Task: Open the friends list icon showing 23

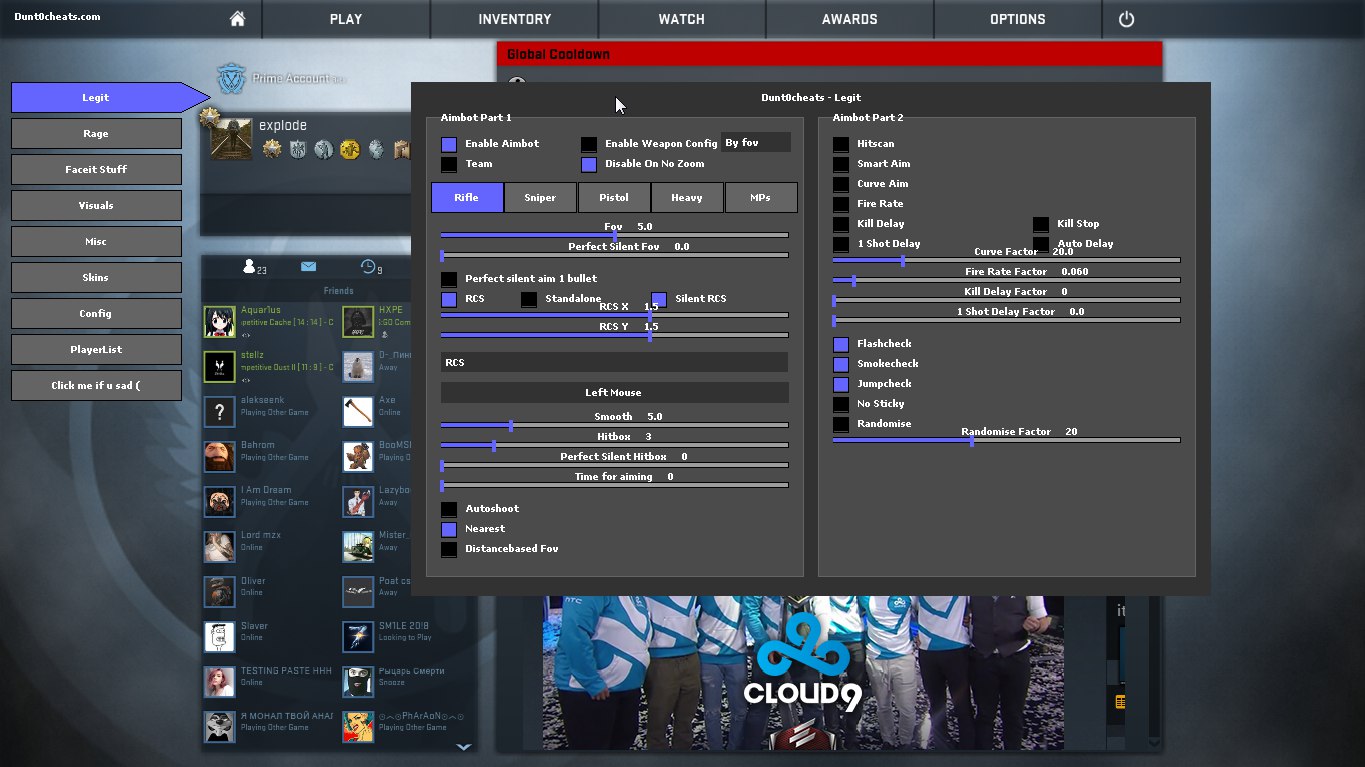Action: click(254, 267)
